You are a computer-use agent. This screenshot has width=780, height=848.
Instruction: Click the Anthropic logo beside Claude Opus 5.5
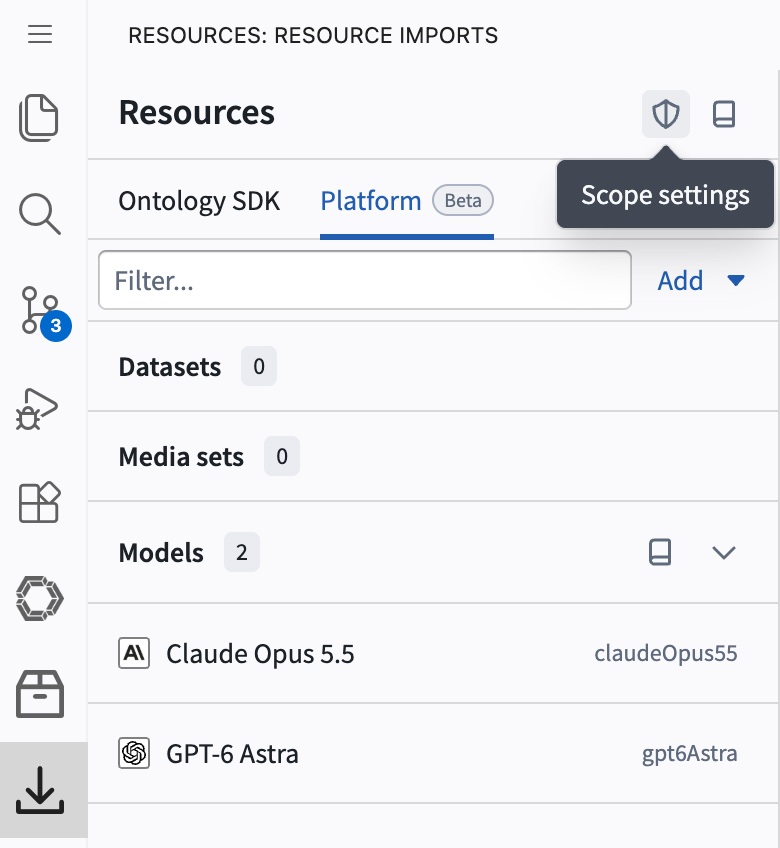[134, 653]
